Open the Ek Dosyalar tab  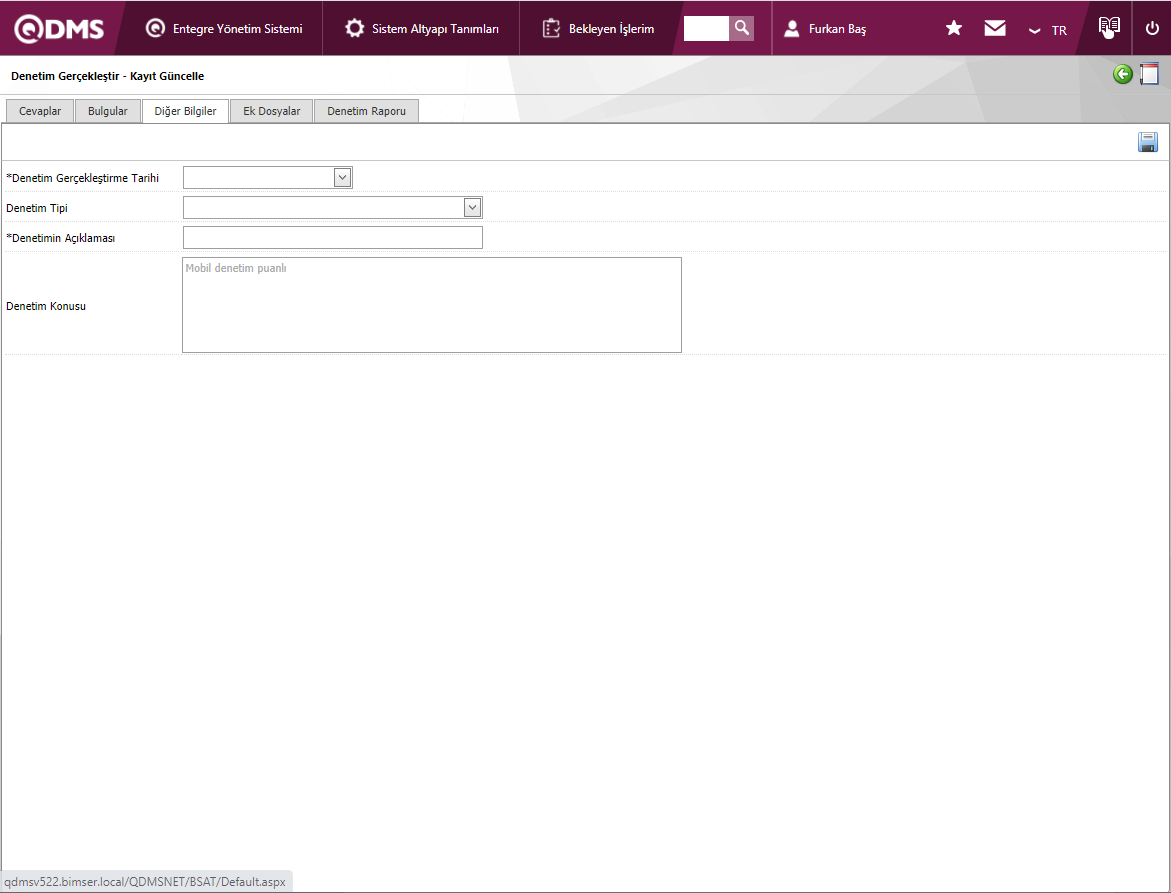tap(271, 111)
